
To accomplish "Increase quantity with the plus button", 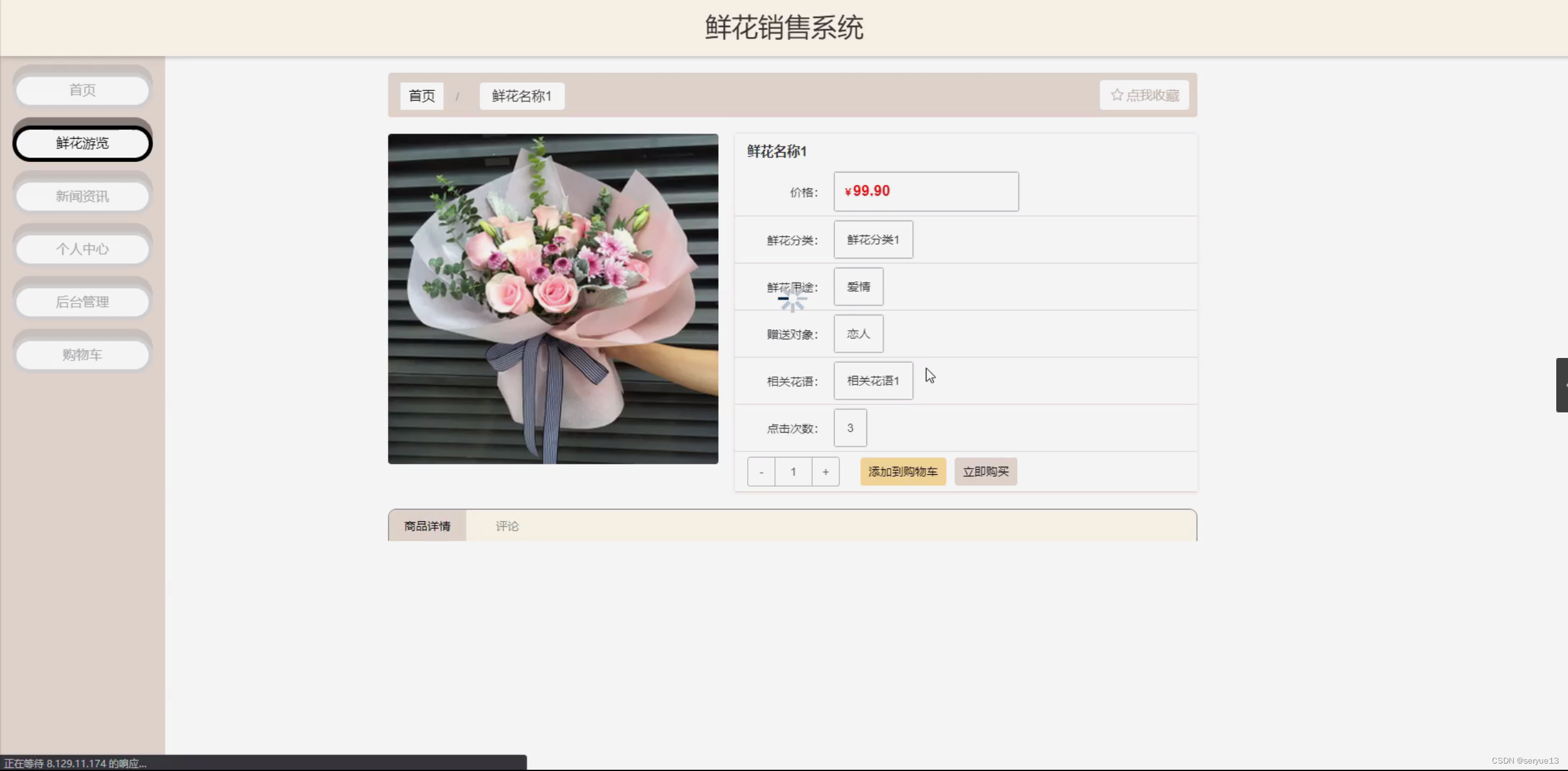I will [x=825, y=472].
